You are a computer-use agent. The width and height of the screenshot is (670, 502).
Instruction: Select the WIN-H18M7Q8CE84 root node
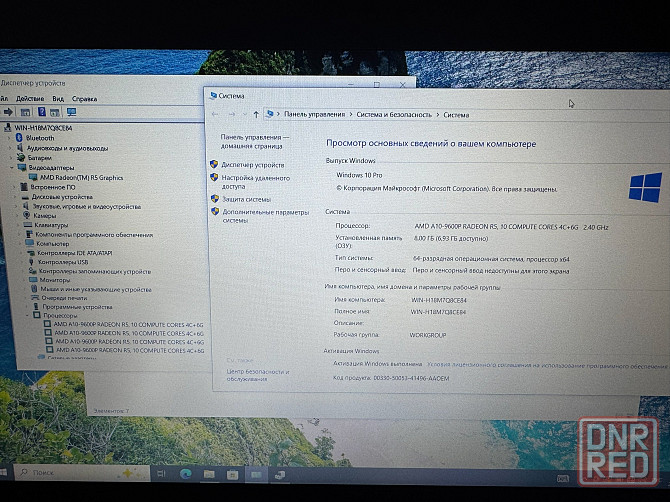pyautogui.click(x=43, y=128)
